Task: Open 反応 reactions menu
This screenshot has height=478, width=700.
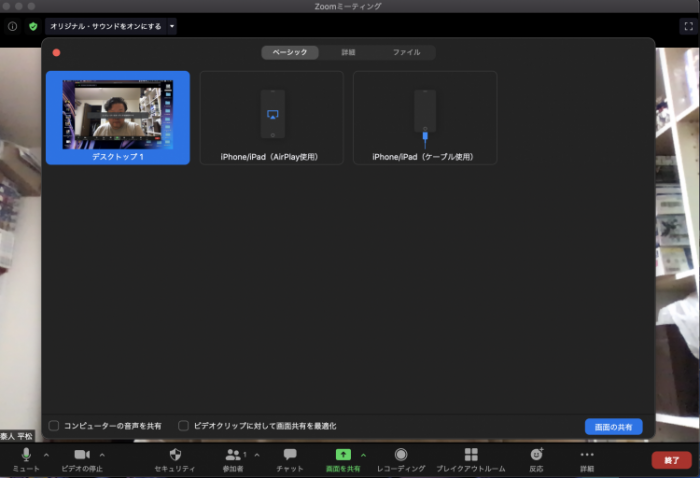Action: tap(537, 460)
